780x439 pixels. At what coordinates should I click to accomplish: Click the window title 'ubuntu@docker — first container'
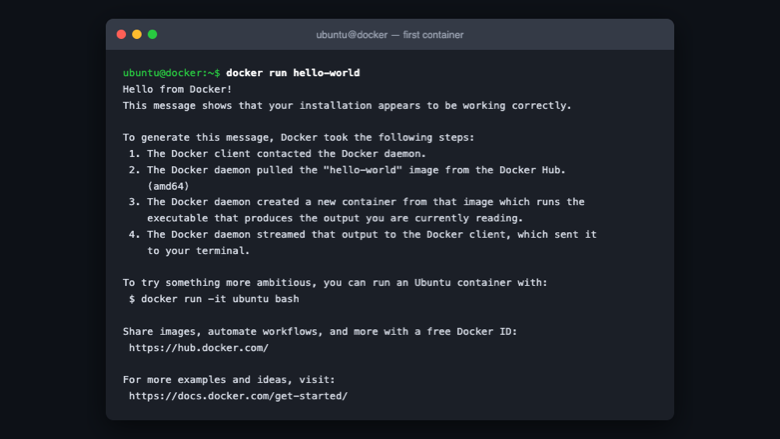click(x=390, y=35)
